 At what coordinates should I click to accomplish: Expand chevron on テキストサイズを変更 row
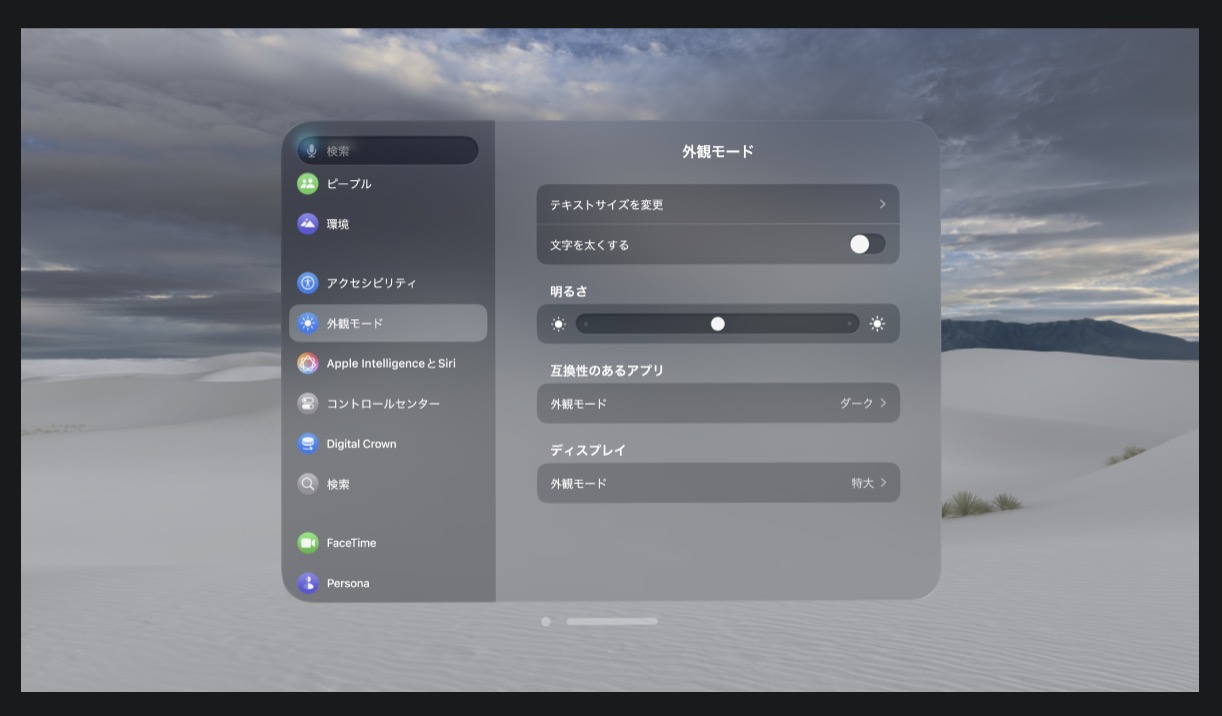882,204
